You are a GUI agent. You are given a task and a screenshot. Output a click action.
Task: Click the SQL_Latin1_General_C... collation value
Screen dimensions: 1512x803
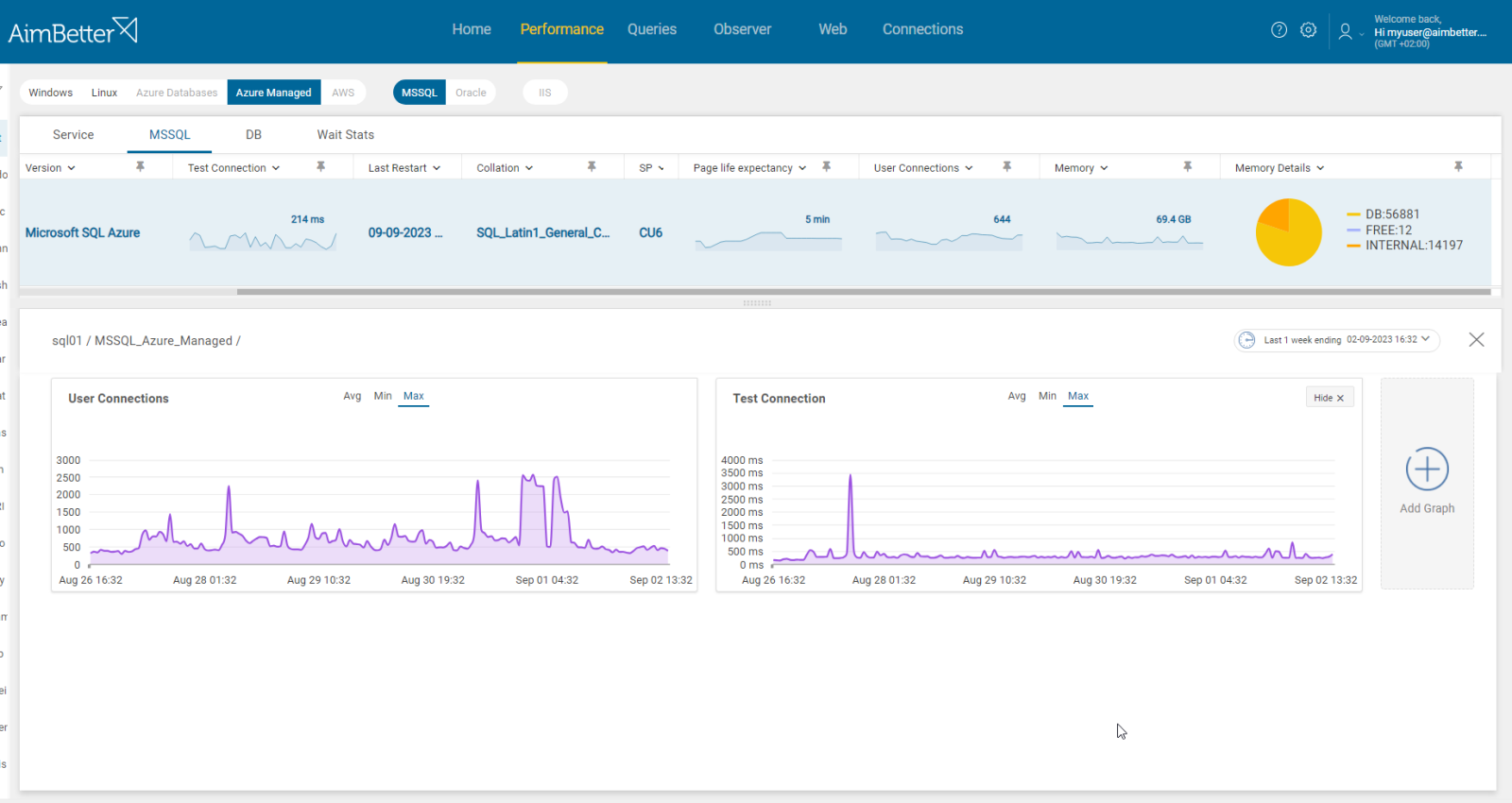click(x=543, y=232)
